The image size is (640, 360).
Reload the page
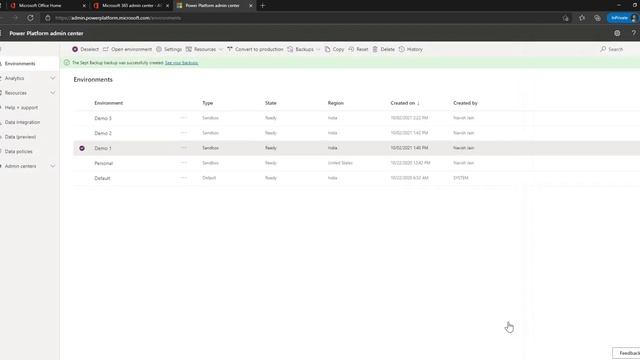(30, 18)
